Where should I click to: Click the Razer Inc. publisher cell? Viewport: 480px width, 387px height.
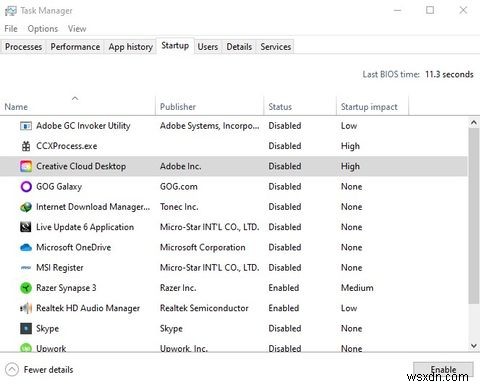pos(178,288)
